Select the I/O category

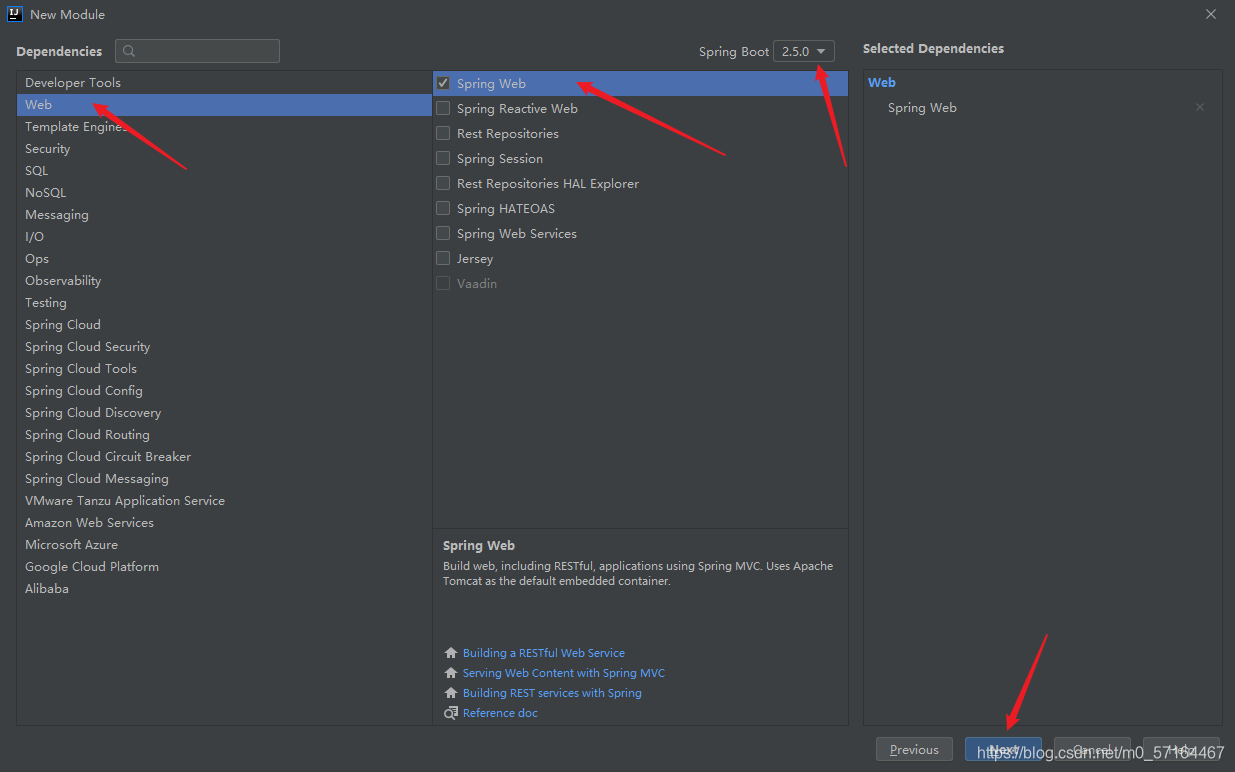[224, 236]
